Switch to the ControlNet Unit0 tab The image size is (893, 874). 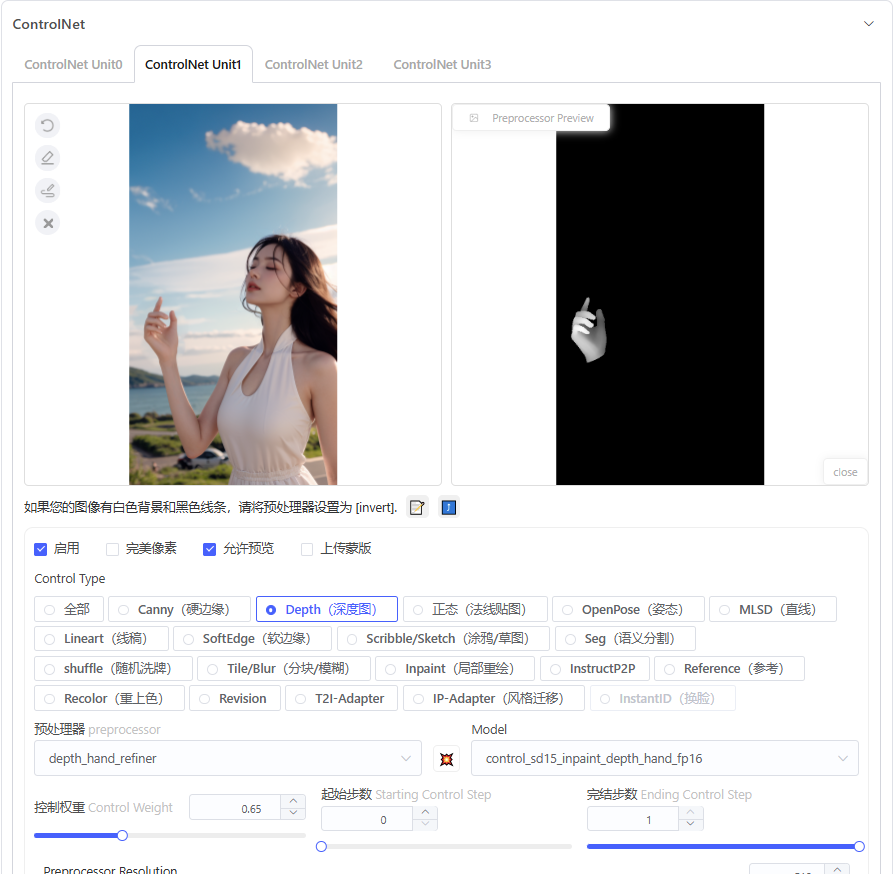click(x=73, y=64)
